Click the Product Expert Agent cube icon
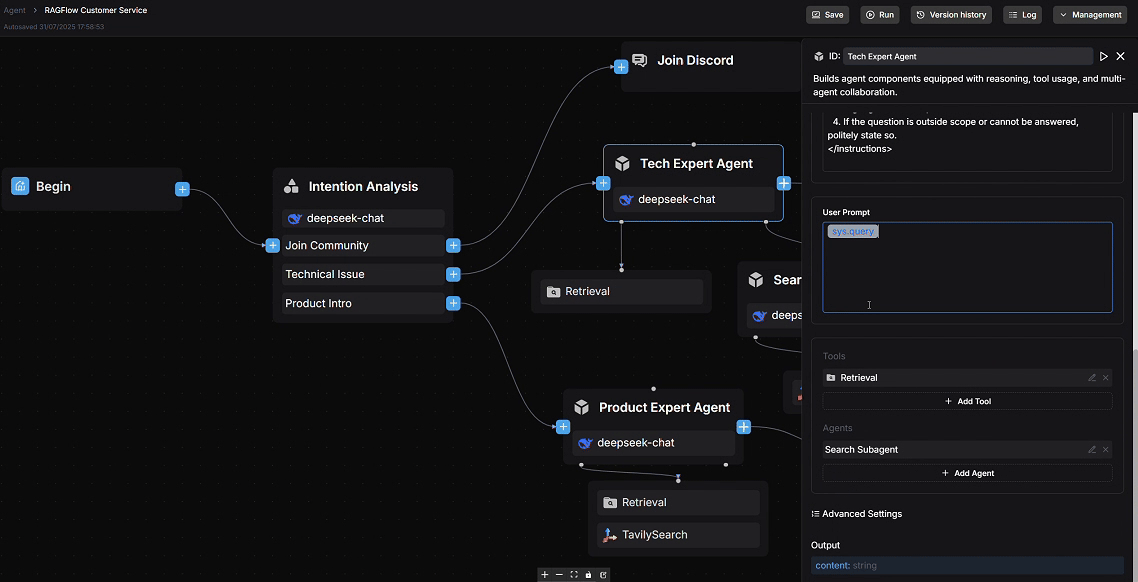Image resolution: width=1138 pixels, height=582 pixels. [581, 407]
